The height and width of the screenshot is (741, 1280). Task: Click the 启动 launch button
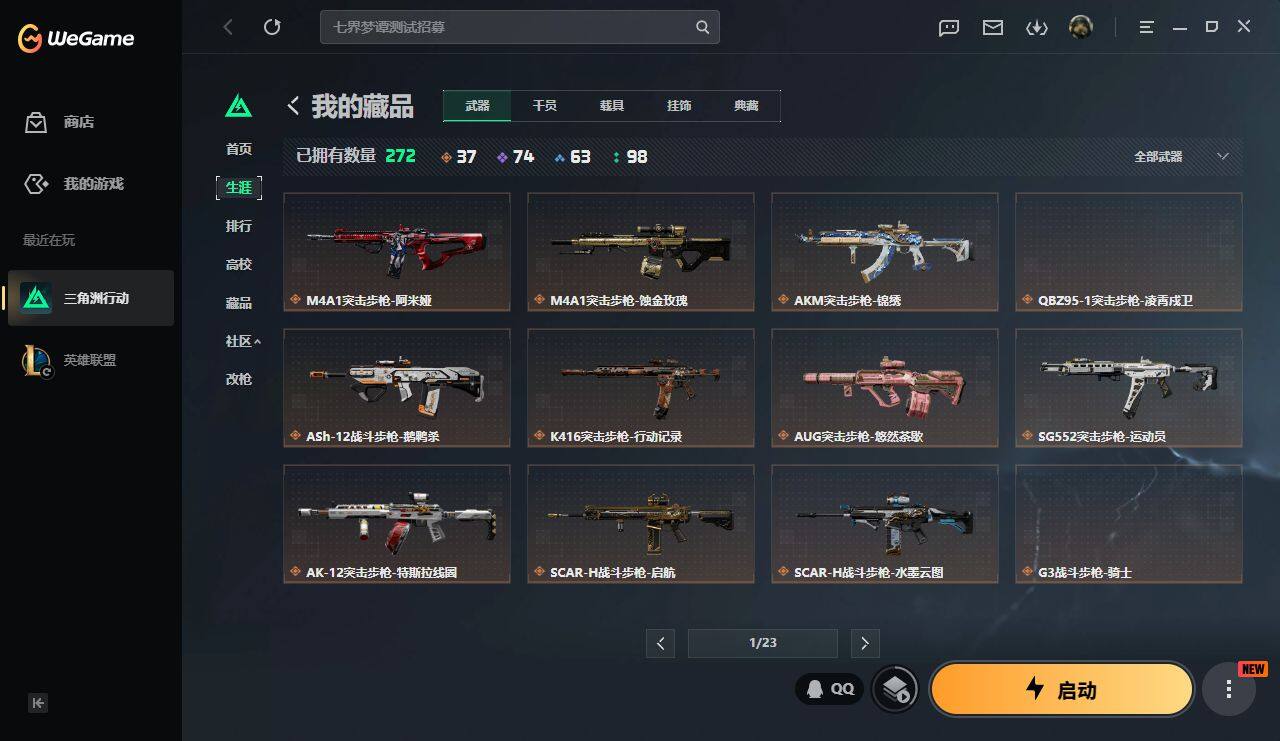tap(1062, 689)
